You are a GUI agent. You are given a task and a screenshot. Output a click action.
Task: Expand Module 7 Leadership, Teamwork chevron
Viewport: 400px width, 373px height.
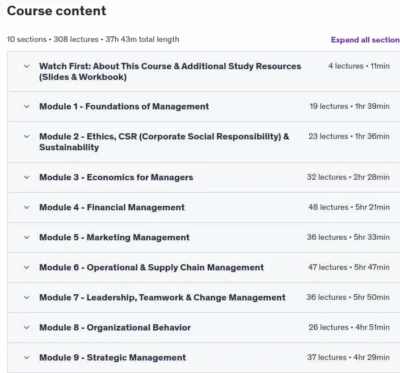click(x=27, y=297)
